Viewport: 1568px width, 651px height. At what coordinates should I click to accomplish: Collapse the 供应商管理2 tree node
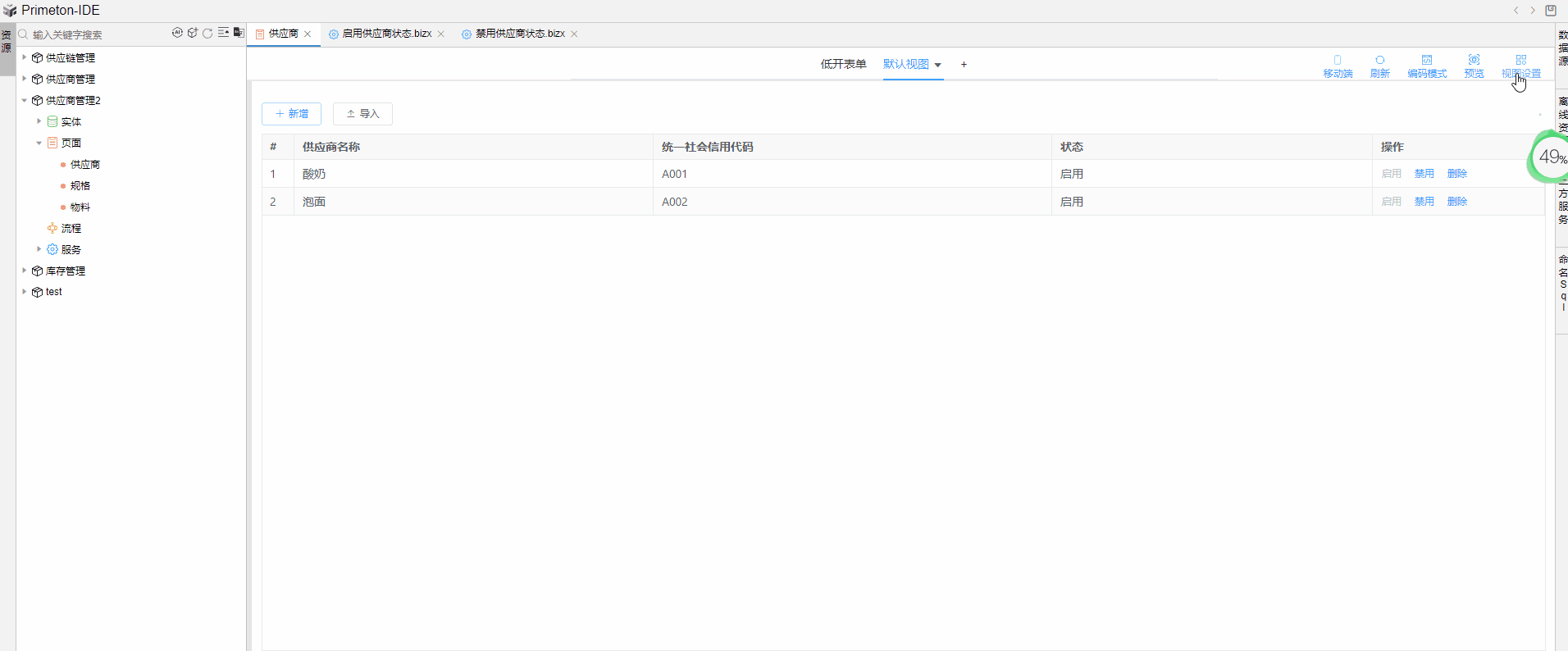pos(25,100)
